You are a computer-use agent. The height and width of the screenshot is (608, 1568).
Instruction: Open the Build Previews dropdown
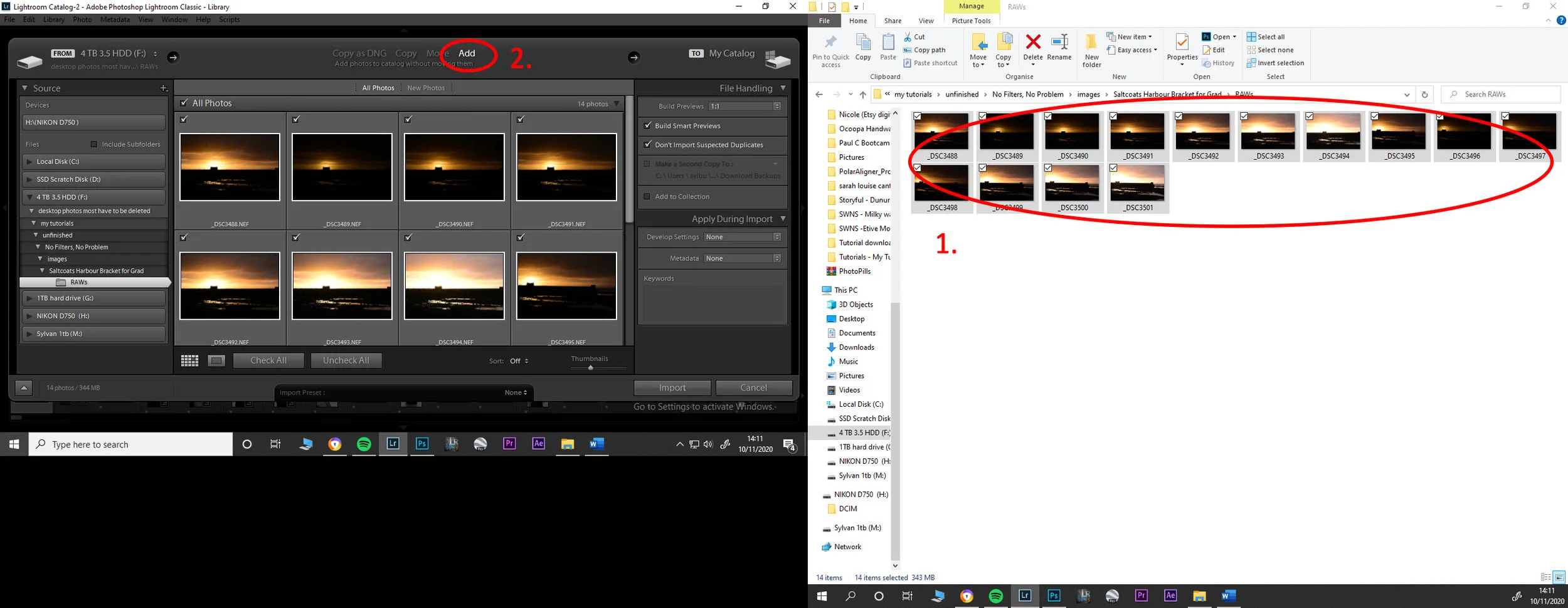click(x=745, y=107)
